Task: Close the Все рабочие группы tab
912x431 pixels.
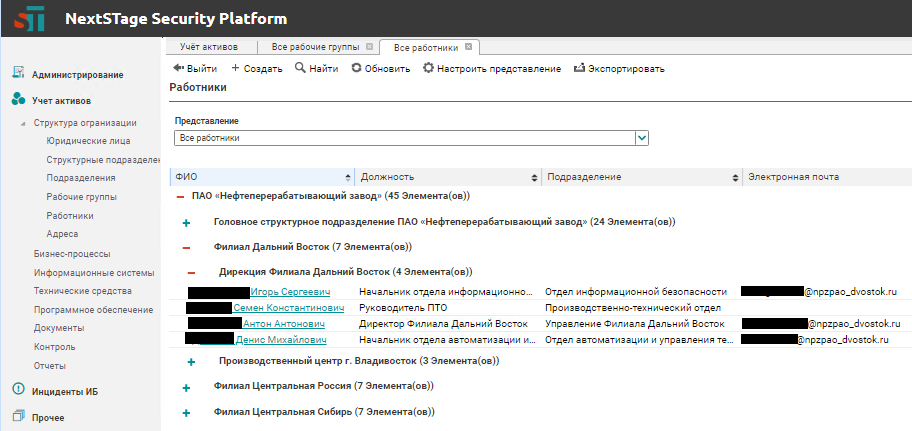Action: [370, 47]
